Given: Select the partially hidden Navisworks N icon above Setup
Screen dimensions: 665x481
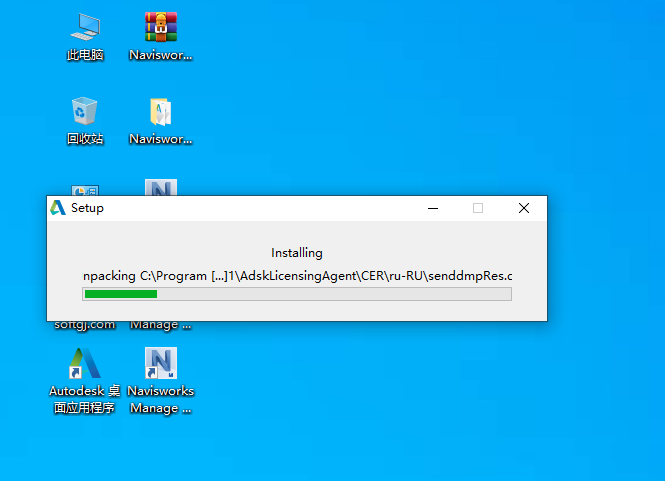Looking at the screenshot, I should click(x=161, y=187).
